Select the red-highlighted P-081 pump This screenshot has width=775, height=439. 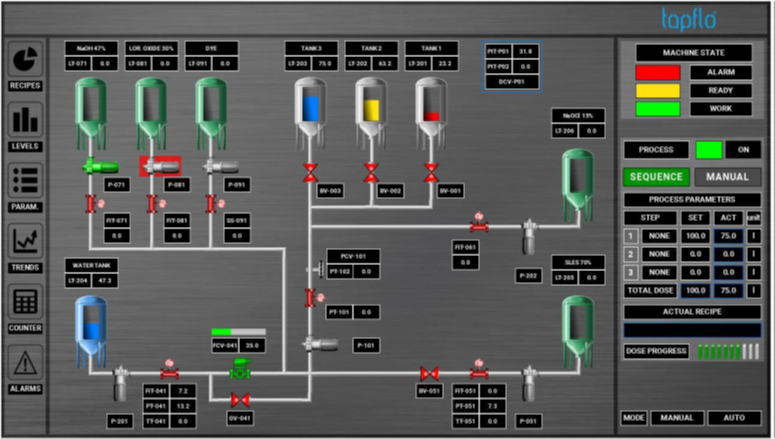[159, 166]
